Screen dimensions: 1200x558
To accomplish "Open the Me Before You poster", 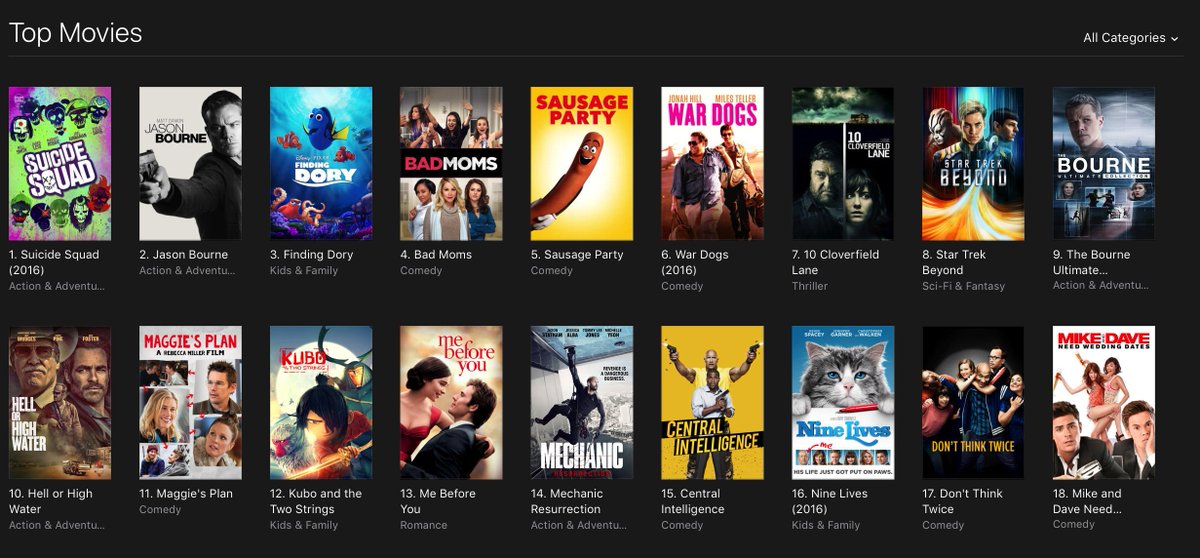I will tap(451, 403).
